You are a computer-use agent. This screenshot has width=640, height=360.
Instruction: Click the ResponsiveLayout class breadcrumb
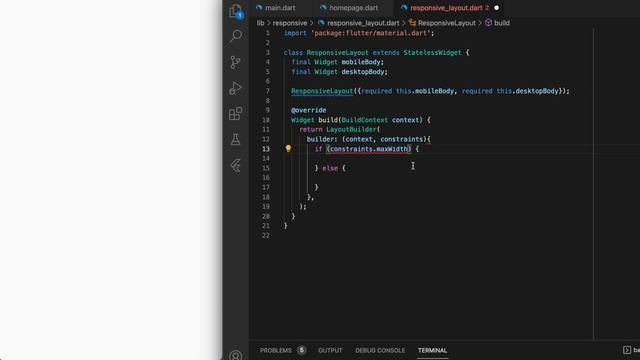pos(446,23)
